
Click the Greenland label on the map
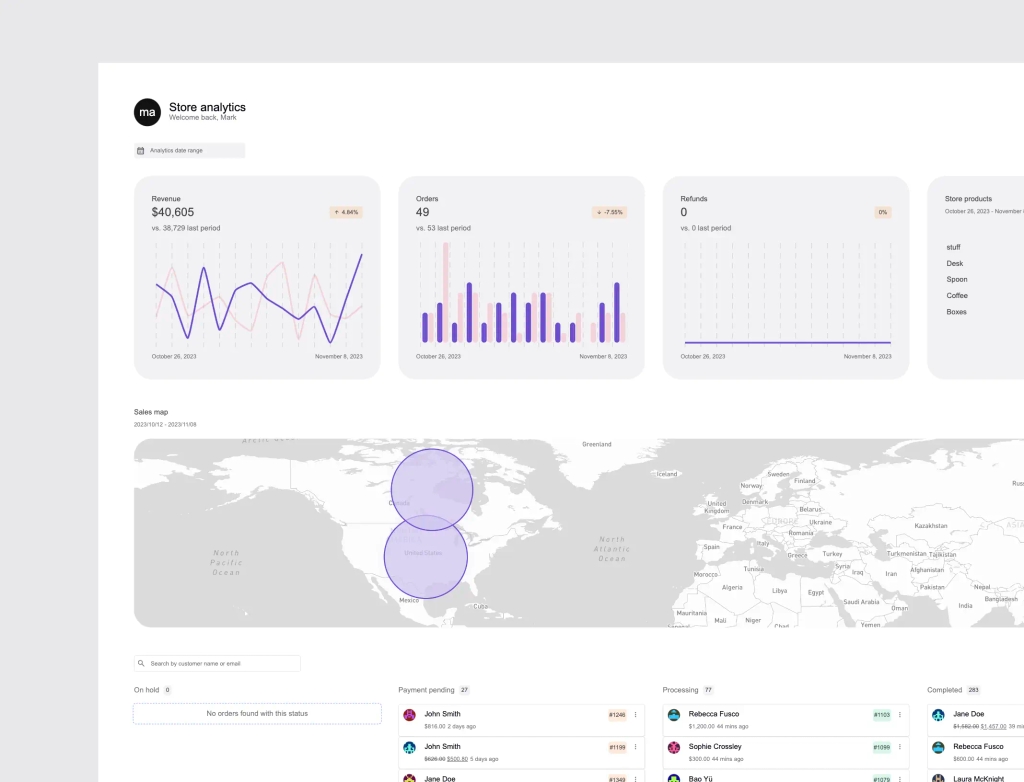(x=596, y=444)
